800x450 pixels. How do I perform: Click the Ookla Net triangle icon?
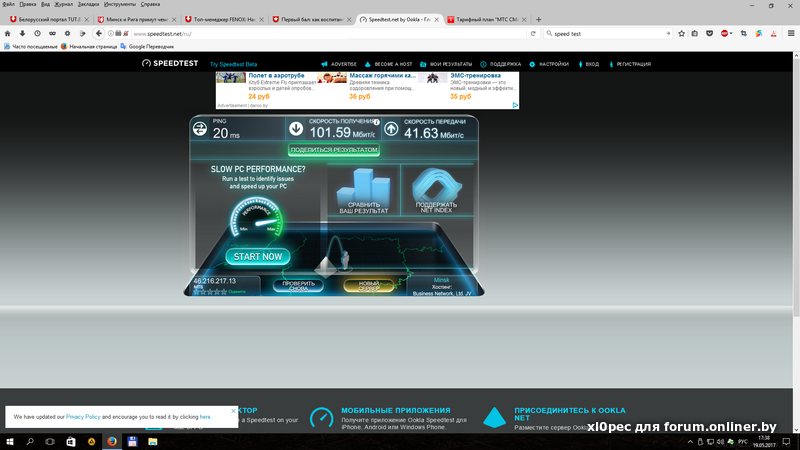(494, 418)
